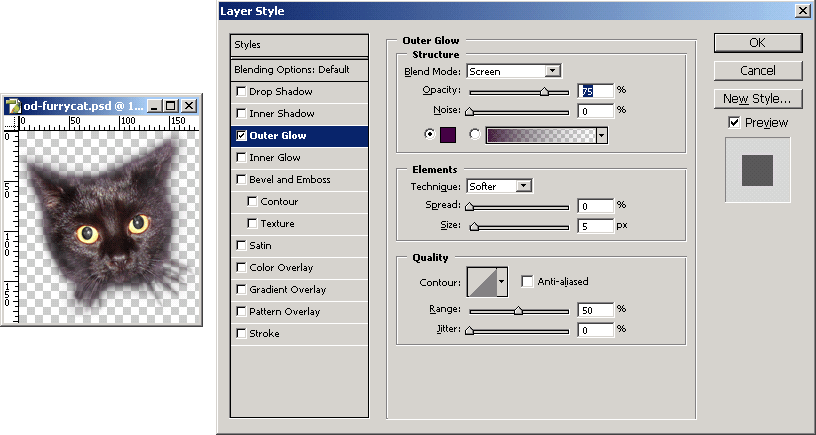816x435 pixels.
Task: Click the style preview thumbnail
Action: [758, 170]
